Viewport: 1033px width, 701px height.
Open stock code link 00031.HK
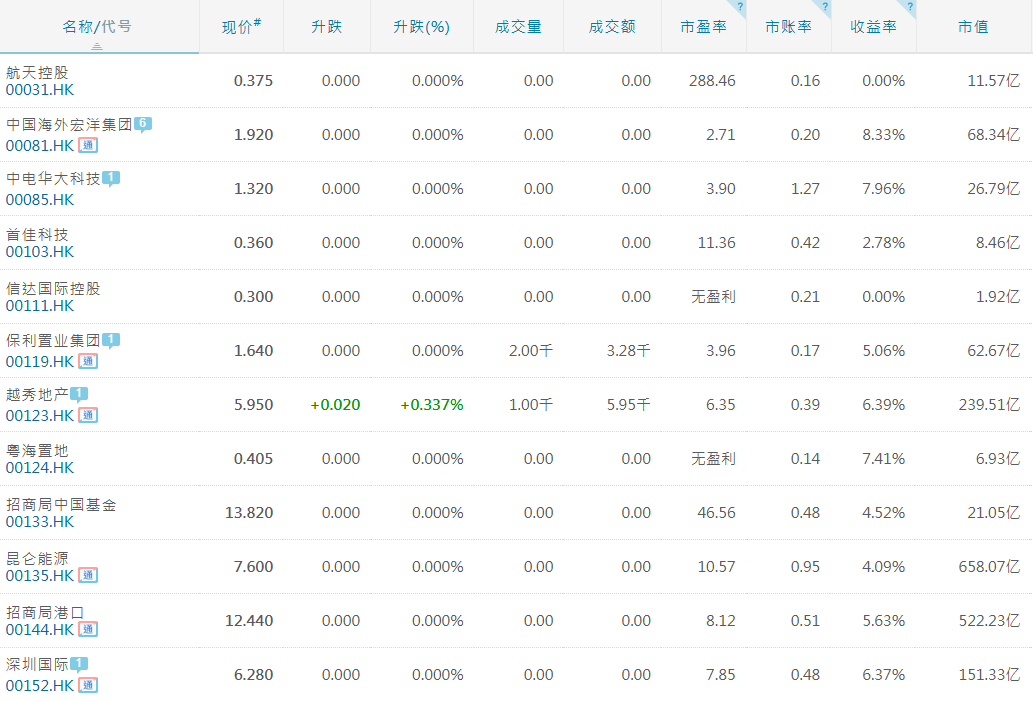point(40,90)
